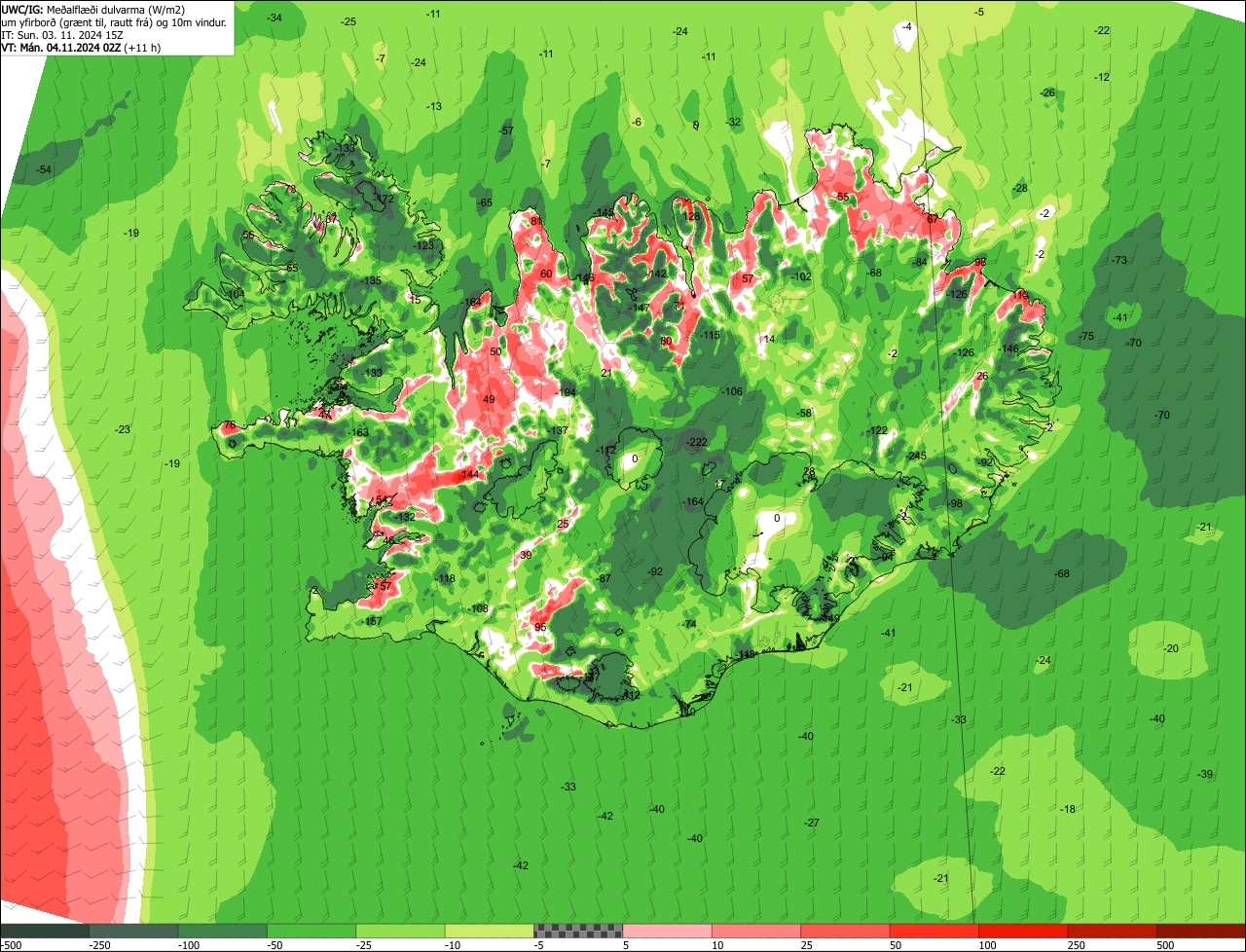This screenshot has width=1246, height=952.
Task: Click the map value '-74' in south Iceland
Action: pos(689,624)
